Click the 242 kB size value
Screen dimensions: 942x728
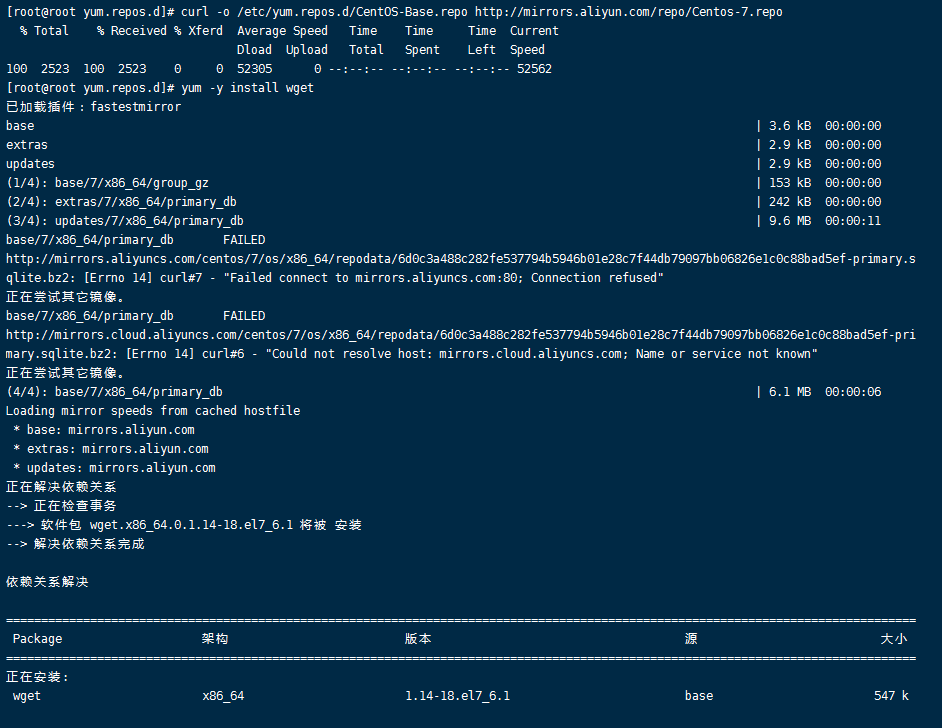pyautogui.click(x=789, y=202)
